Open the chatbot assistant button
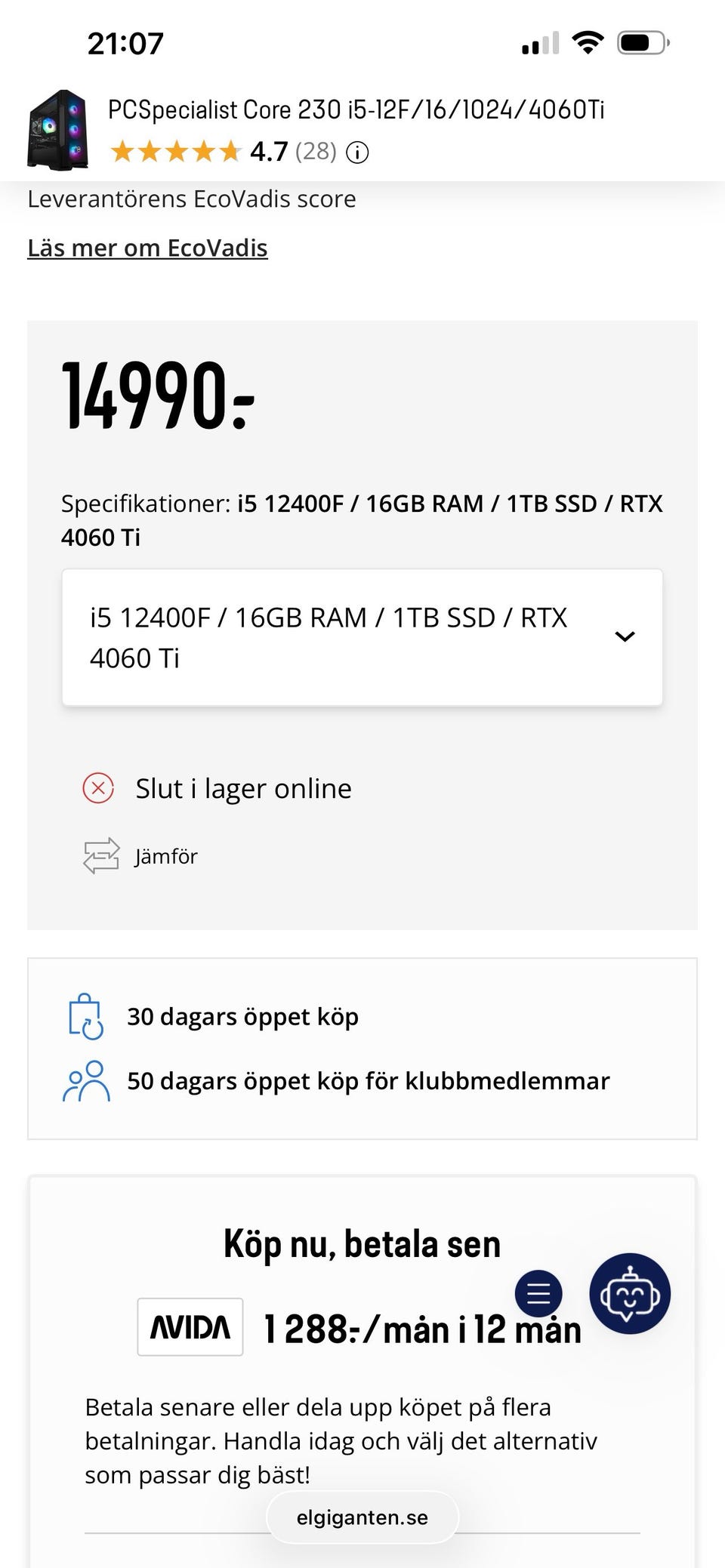 pyautogui.click(x=629, y=1293)
